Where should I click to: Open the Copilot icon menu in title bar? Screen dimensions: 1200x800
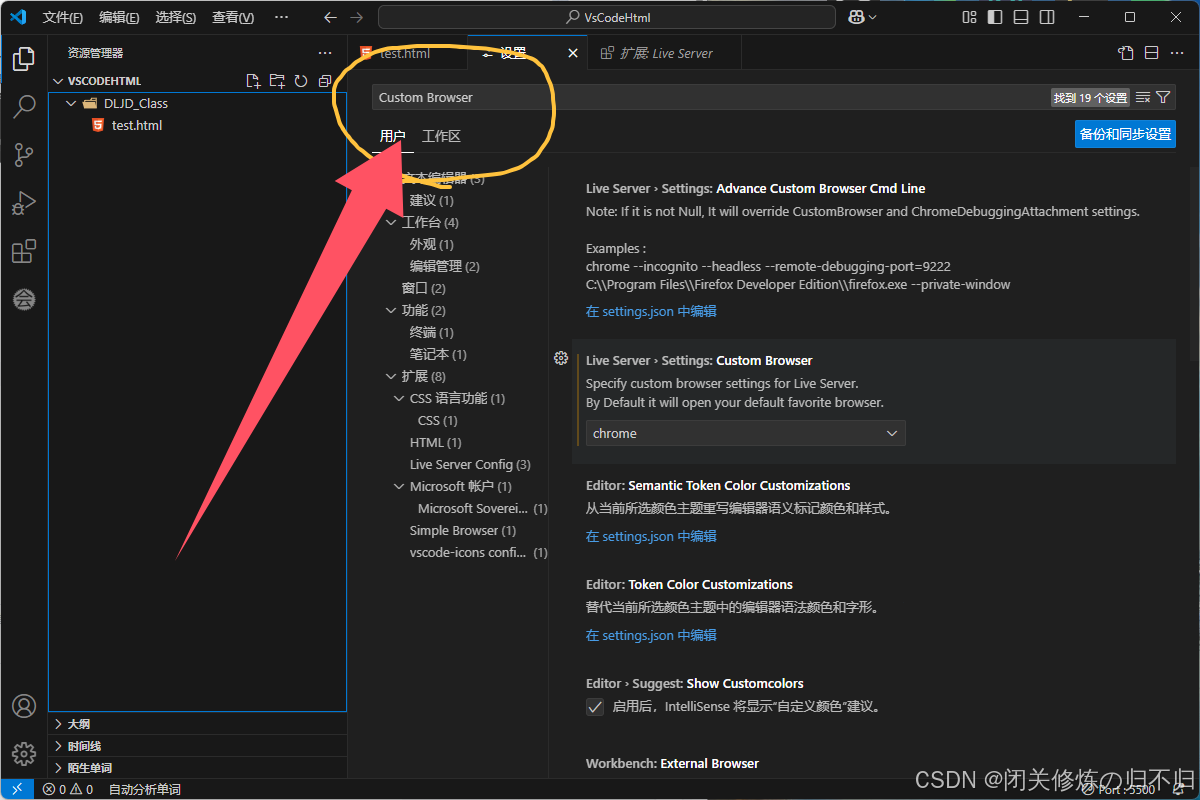point(862,17)
